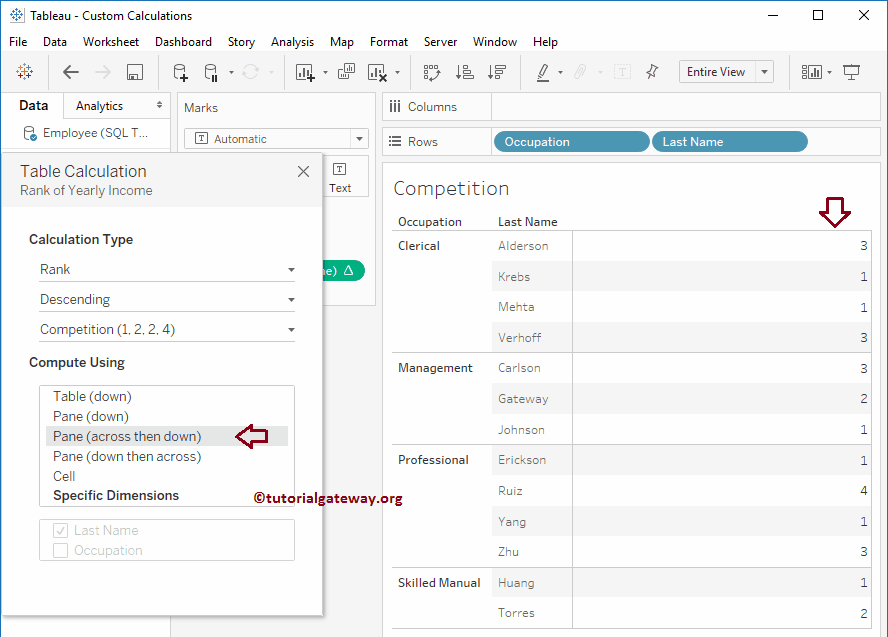Select Table (down) compute option
This screenshot has width=888, height=637.
click(x=92, y=397)
